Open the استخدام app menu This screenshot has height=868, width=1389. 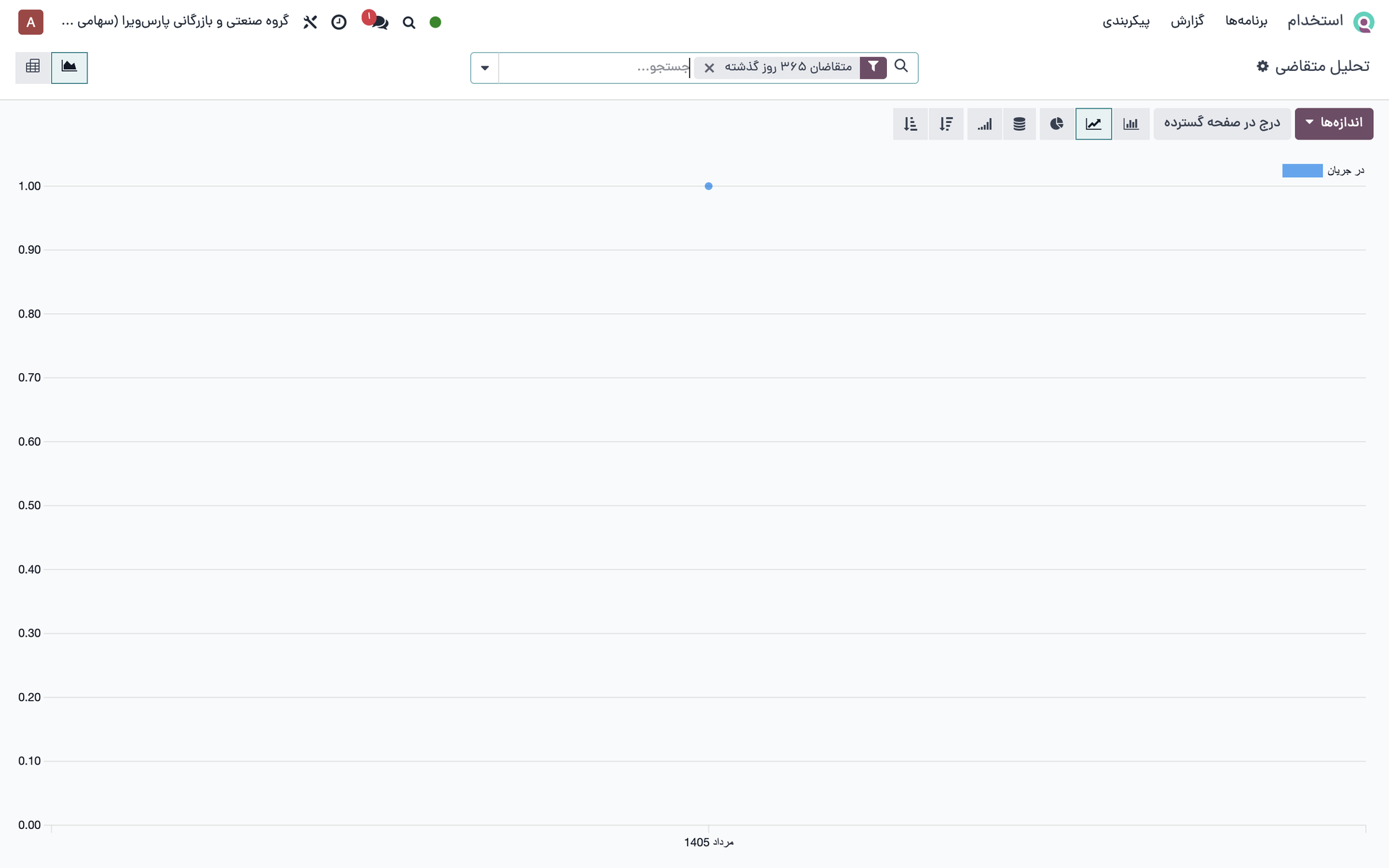(x=1314, y=21)
